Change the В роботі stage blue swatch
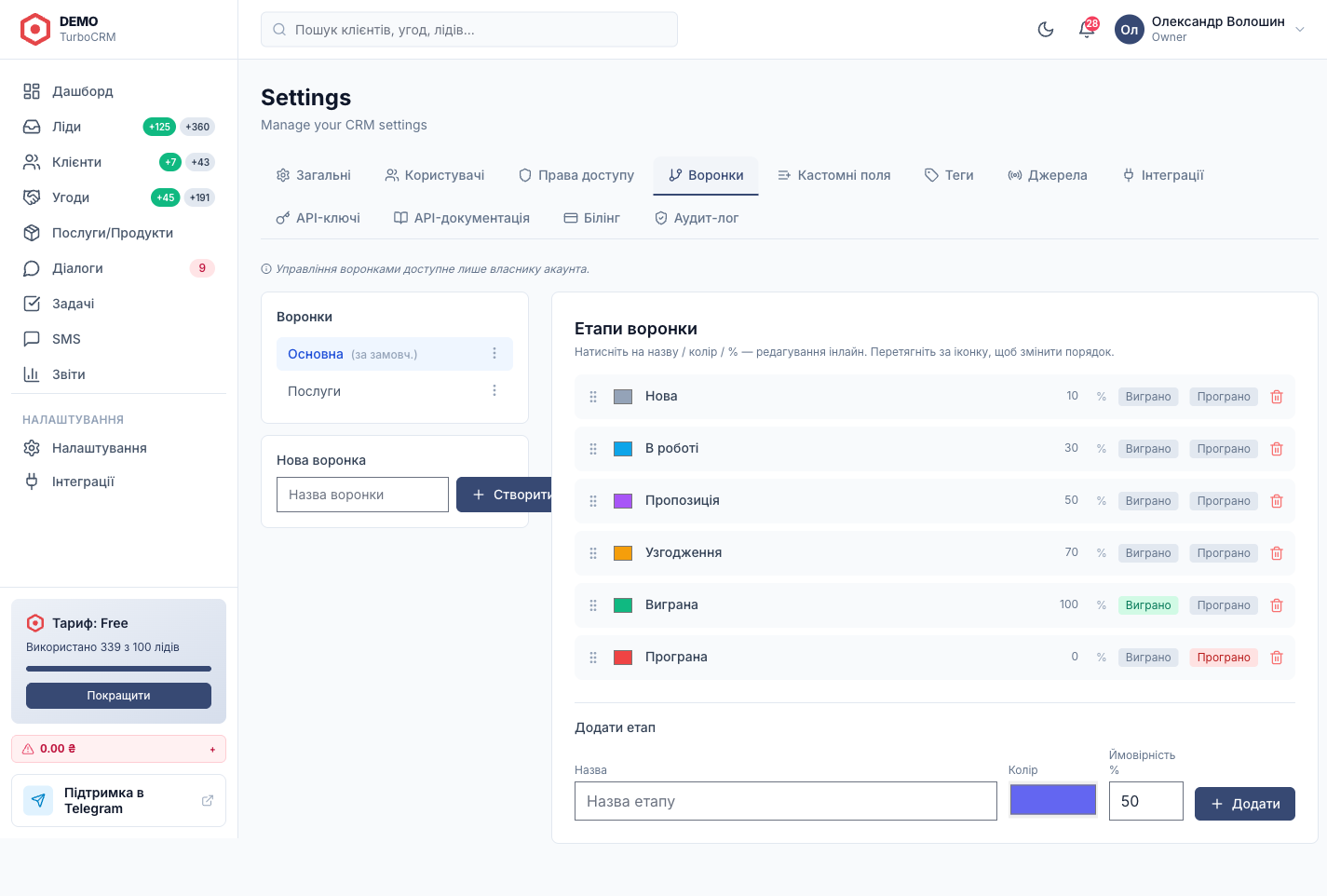The height and width of the screenshot is (896, 1327). click(x=623, y=449)
